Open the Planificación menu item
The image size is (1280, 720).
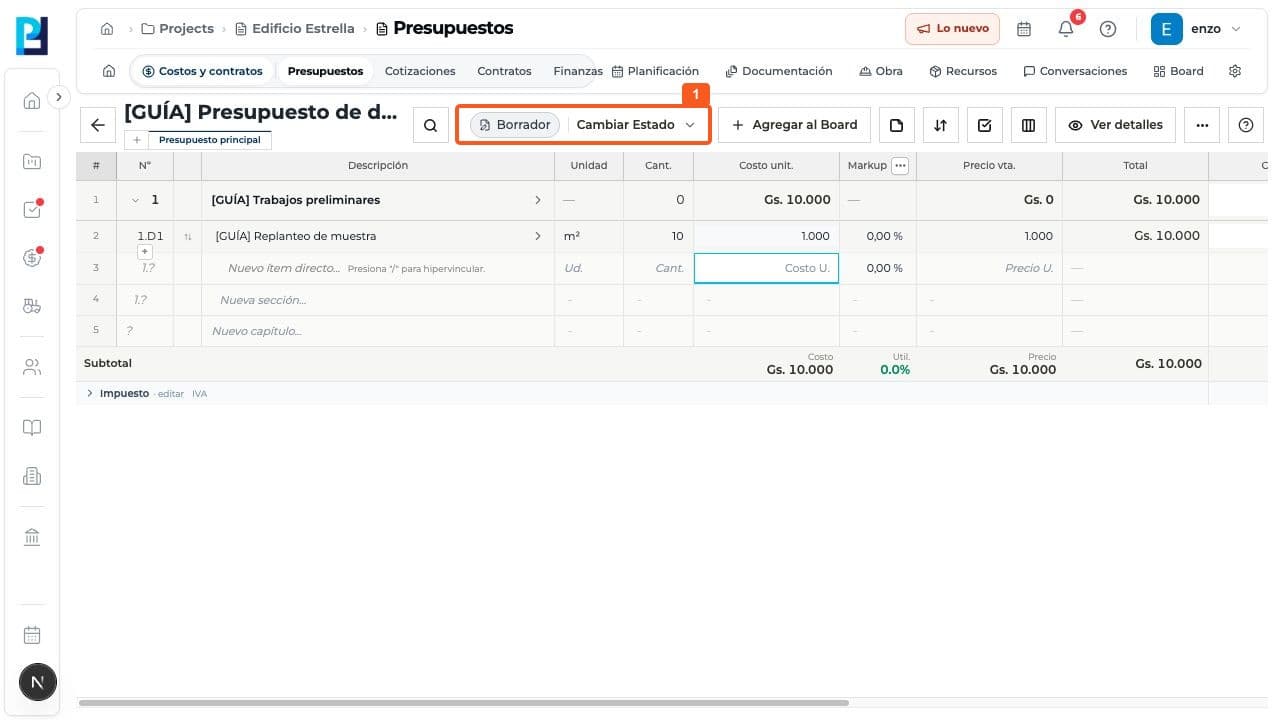pyautogui.click(x=655, y=71)
